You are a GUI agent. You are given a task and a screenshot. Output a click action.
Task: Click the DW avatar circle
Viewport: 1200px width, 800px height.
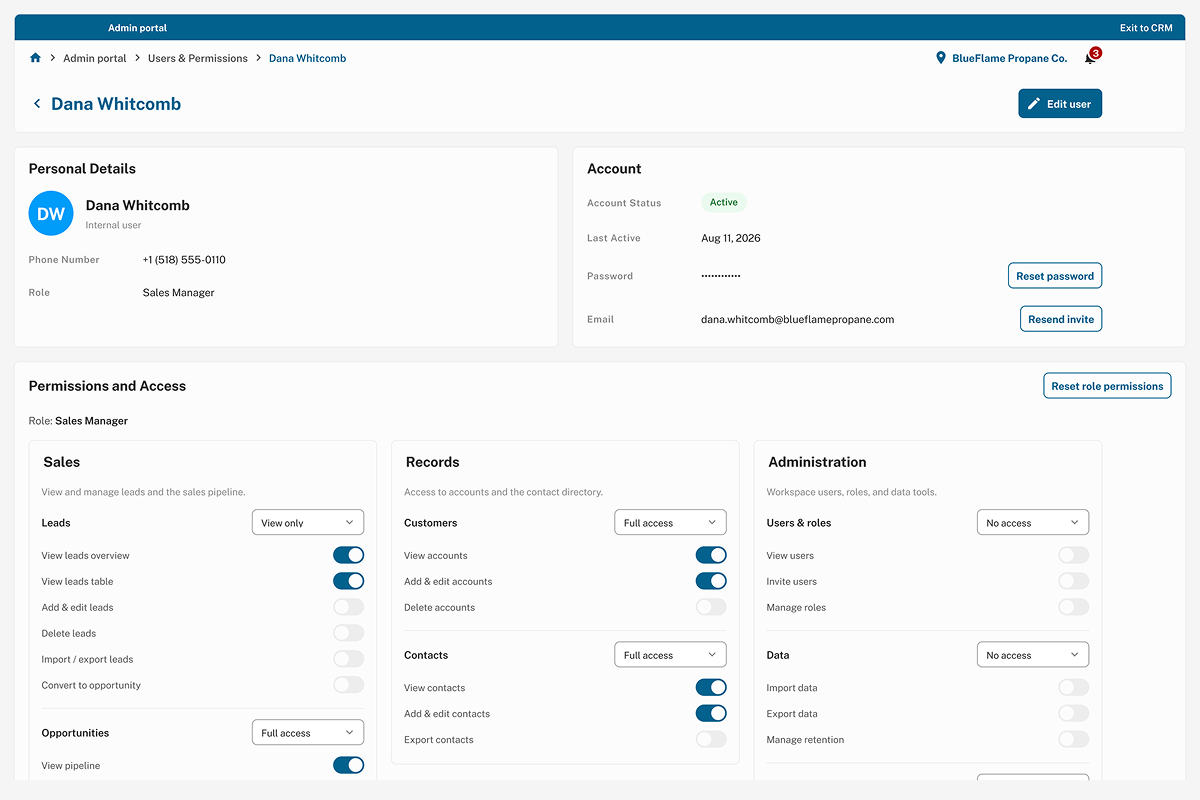(x=51, y=213)
